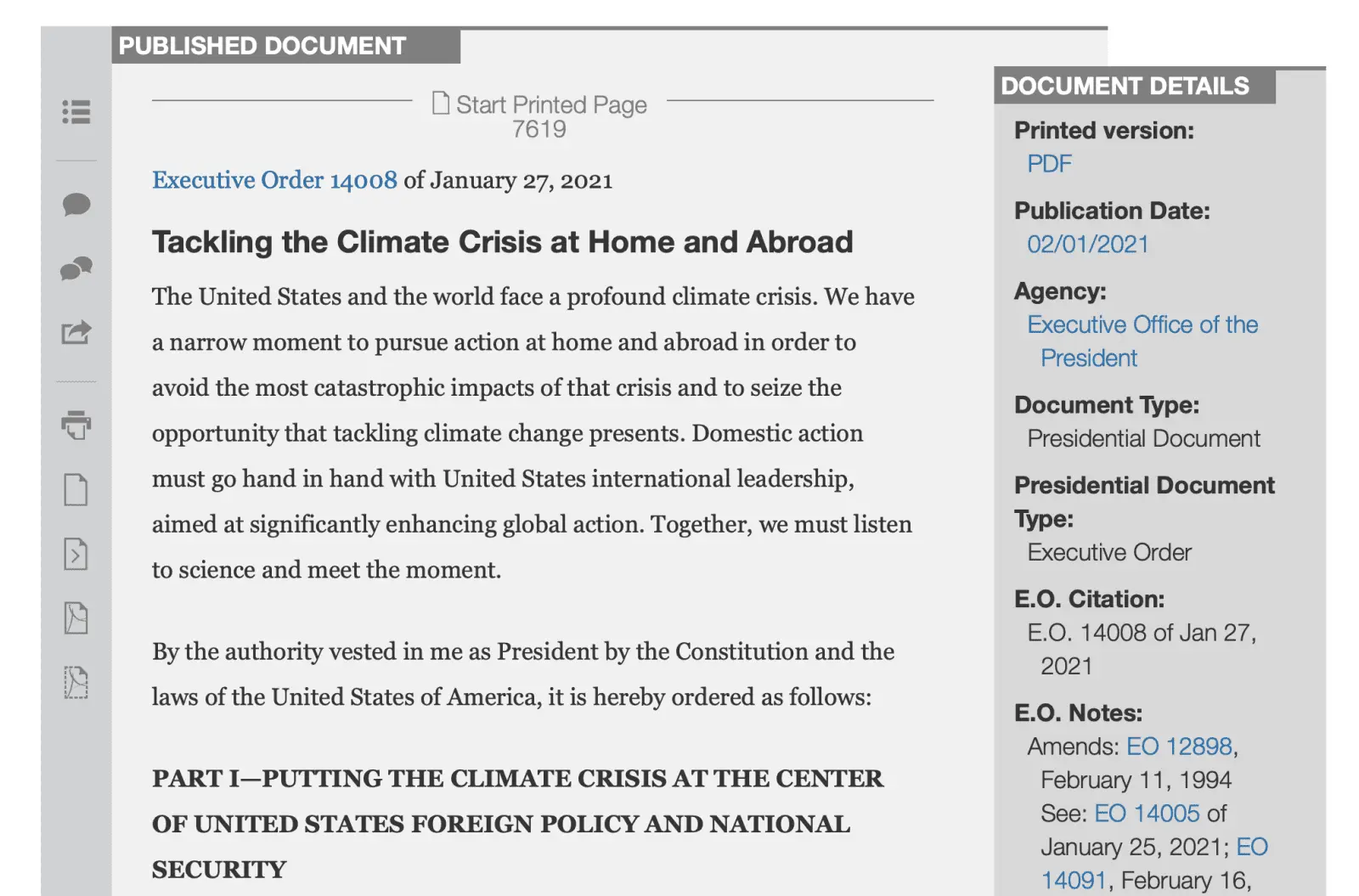Click the printer icon in sidebar
Viewport: 1359px width, 896px height.
coord(76,424)
